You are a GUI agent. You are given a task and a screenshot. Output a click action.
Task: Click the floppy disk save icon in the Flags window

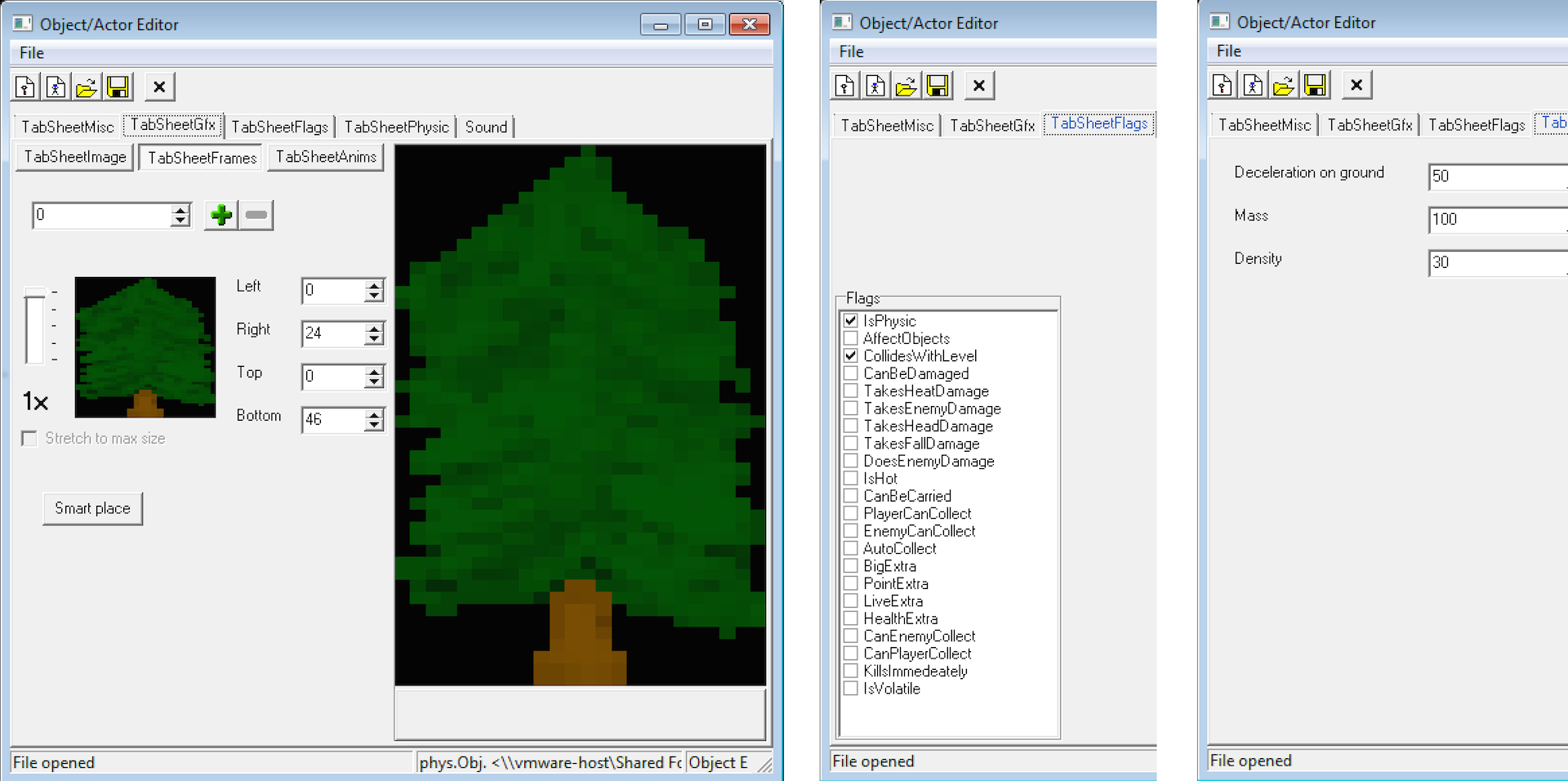(938, 86)
